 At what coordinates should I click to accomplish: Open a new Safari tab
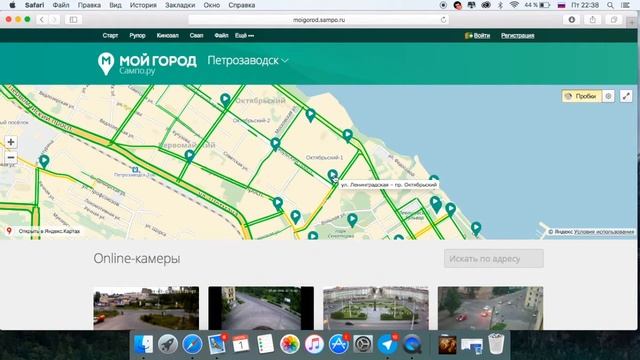point(632,22)
